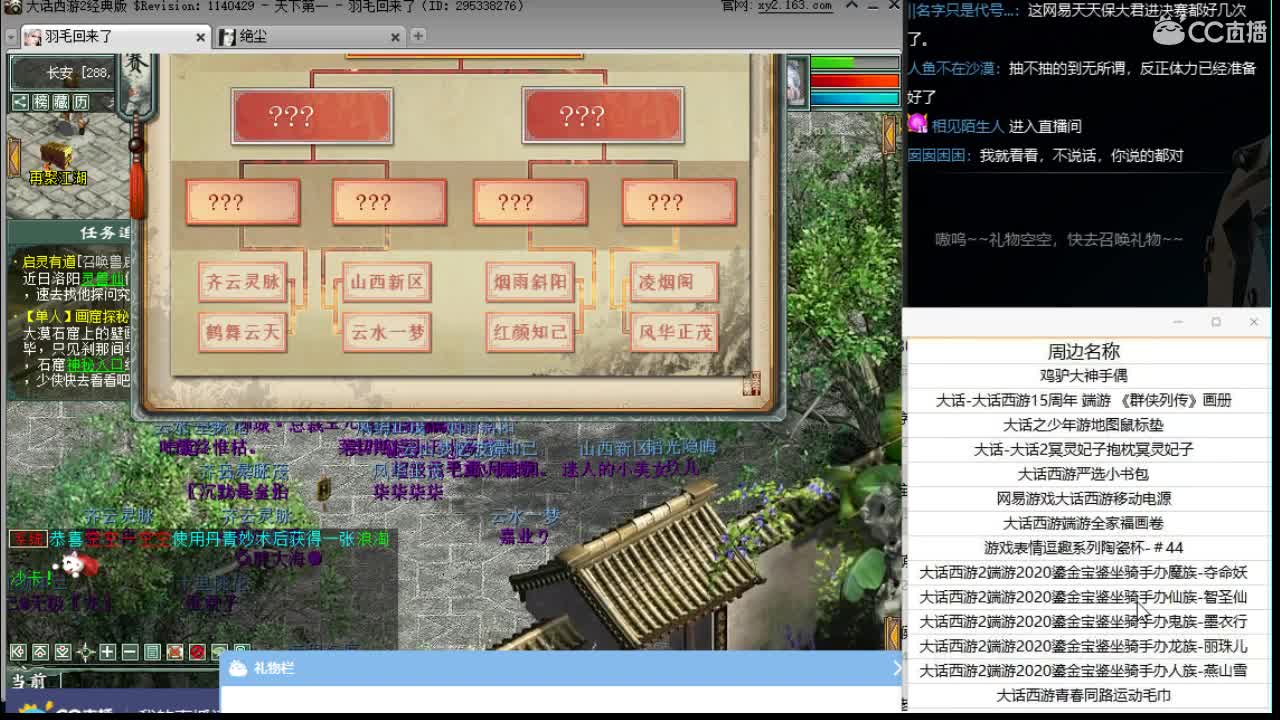
Task: Click the green health bar
Action: tap(854, 63)
